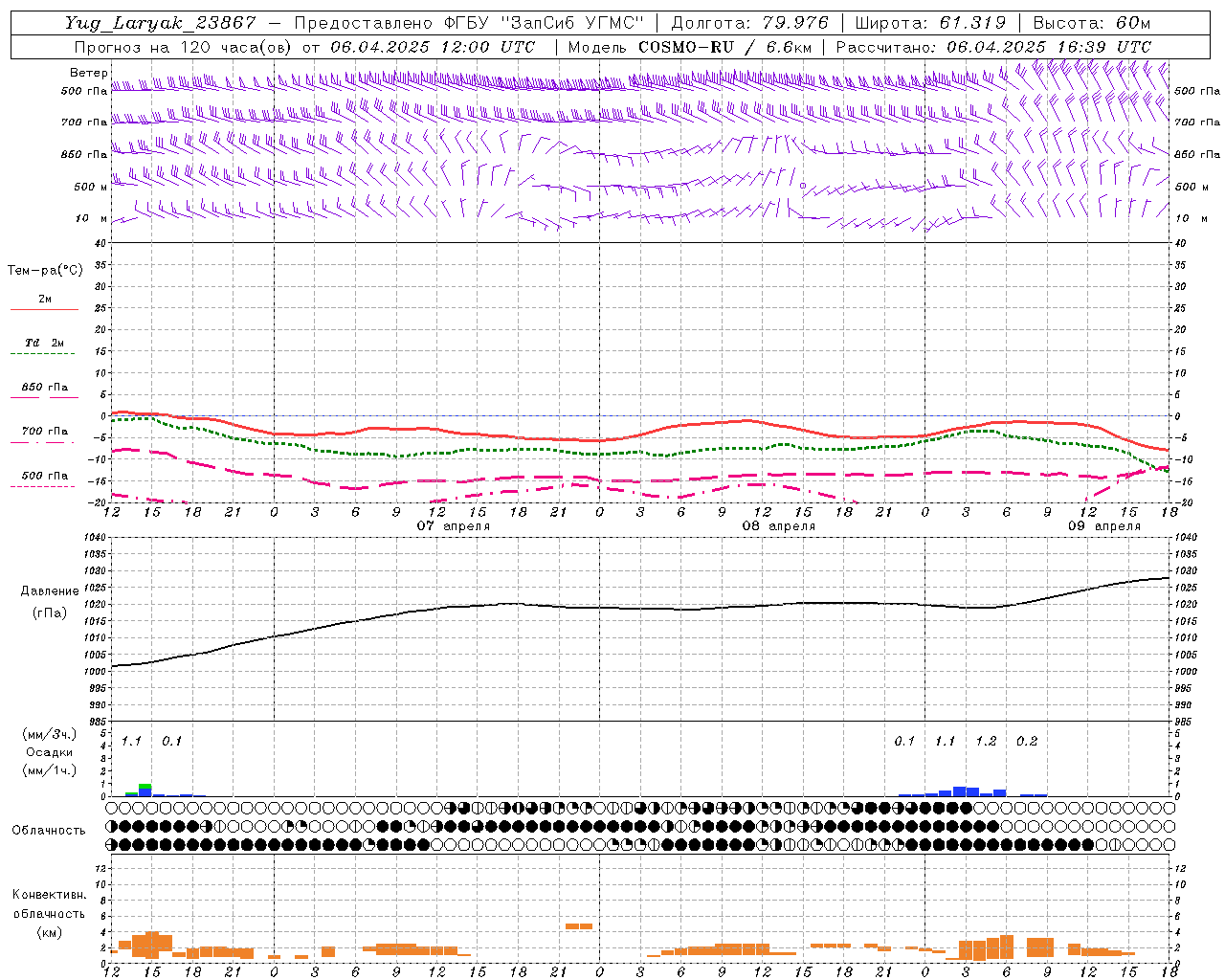Click the green dashed sample under "Td 2м"
Screen dimensions: 1225x980
coord(44,354)
